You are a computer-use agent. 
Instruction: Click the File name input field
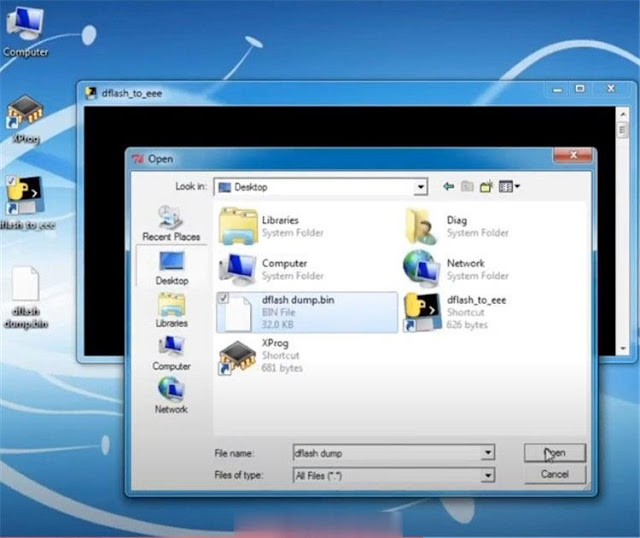pyautogui.click(x=388, y=452)
